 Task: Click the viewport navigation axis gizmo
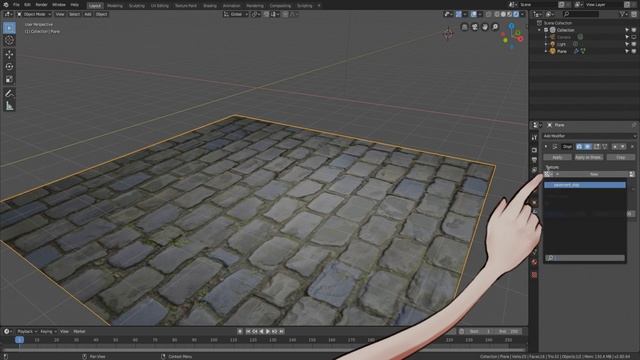pyautogui.click(x=512, y=35)
